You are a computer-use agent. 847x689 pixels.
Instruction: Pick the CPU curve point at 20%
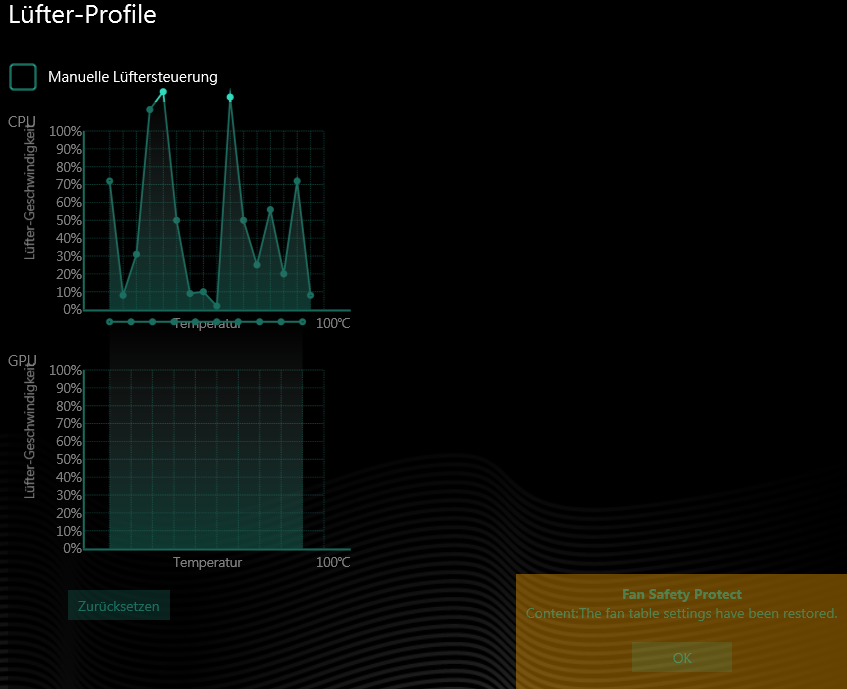click(x=284, y=274)
